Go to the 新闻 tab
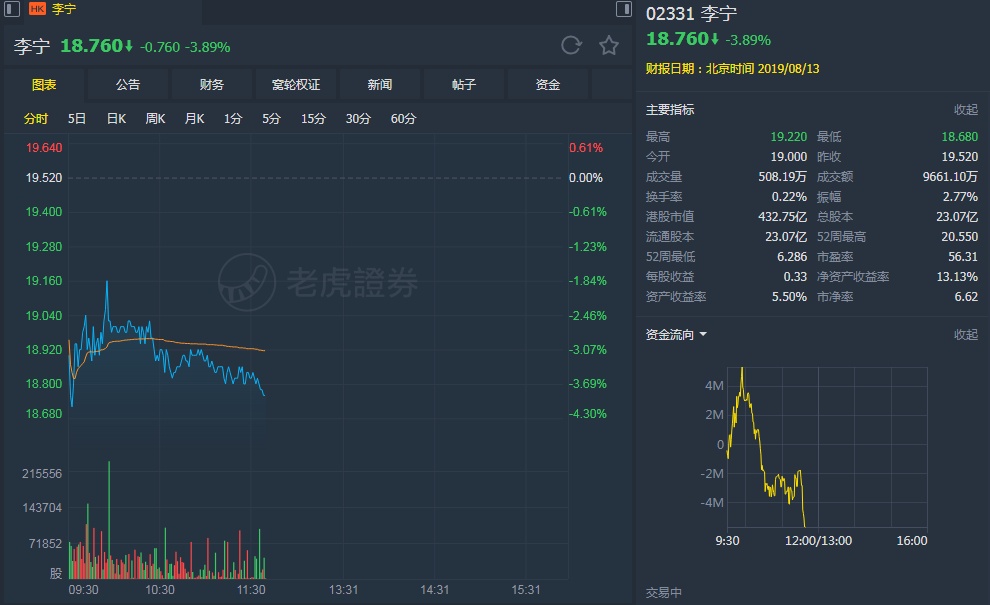 (380, 85)
